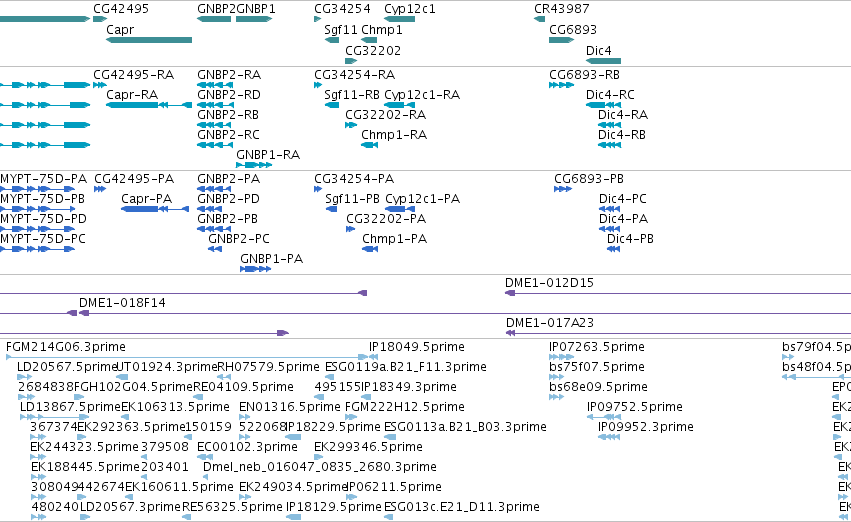Select the GNBP2-PC protein label
Viewport: 851px width, 522px height.
[x=239, y=239]
